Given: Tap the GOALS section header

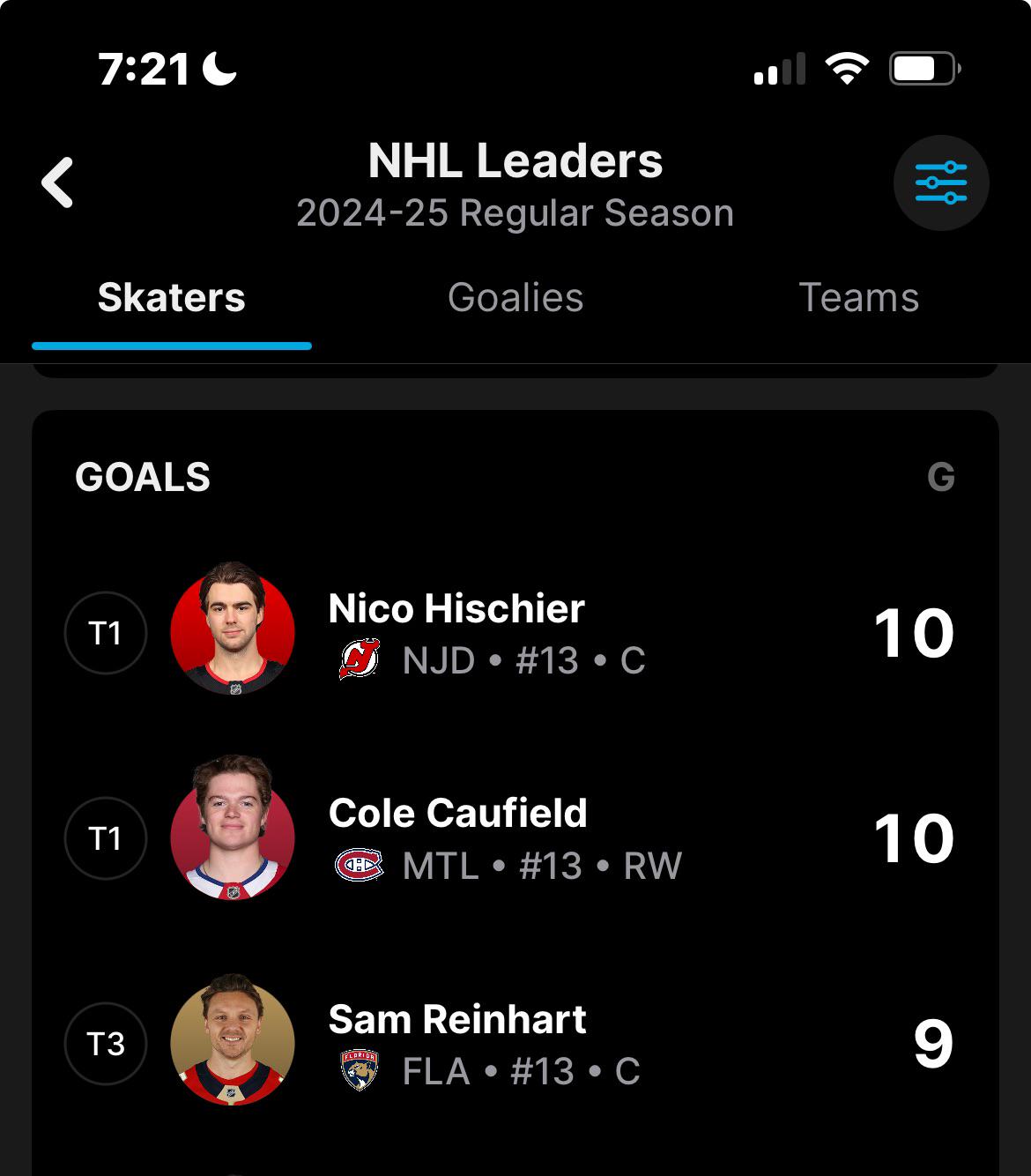Looking at the screenshot, I should (143, 477).
